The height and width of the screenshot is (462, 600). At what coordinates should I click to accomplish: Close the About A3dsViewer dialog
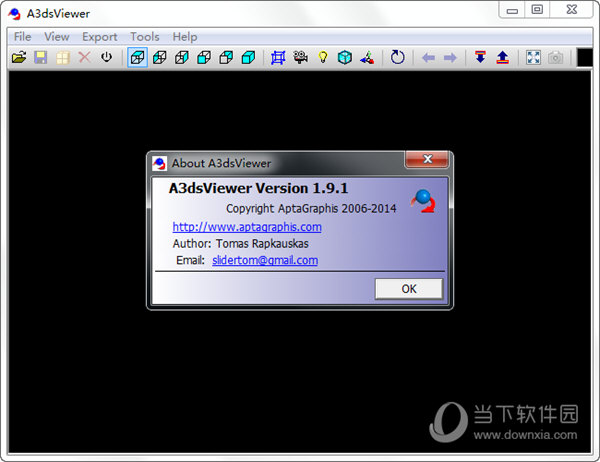427,159
